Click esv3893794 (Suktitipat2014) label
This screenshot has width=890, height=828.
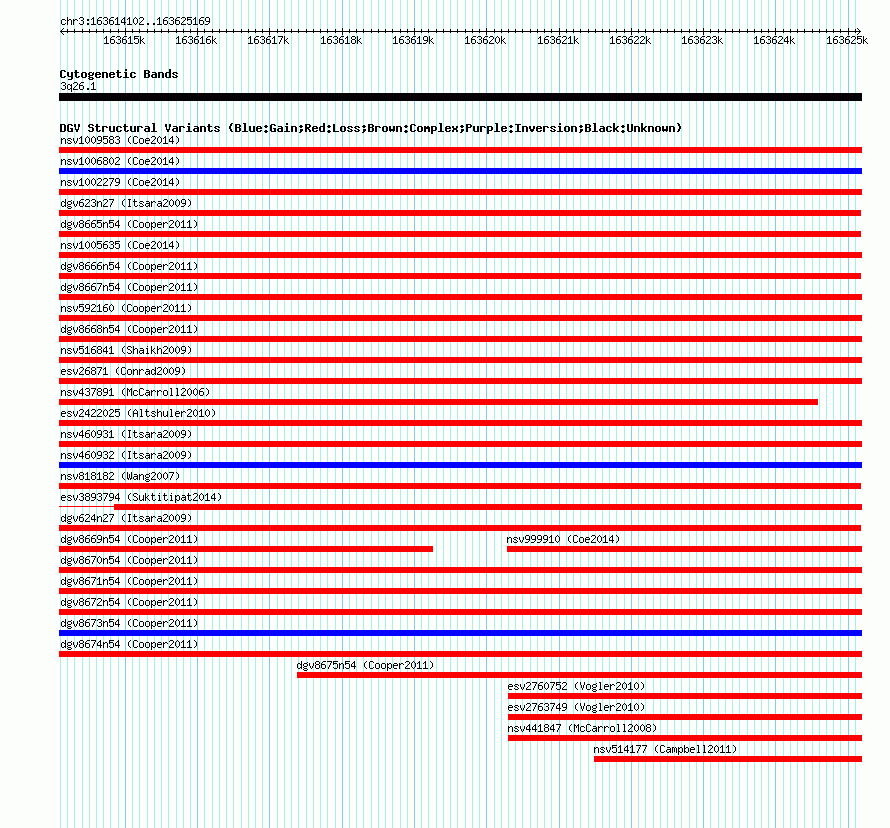[x=141, y=497]
